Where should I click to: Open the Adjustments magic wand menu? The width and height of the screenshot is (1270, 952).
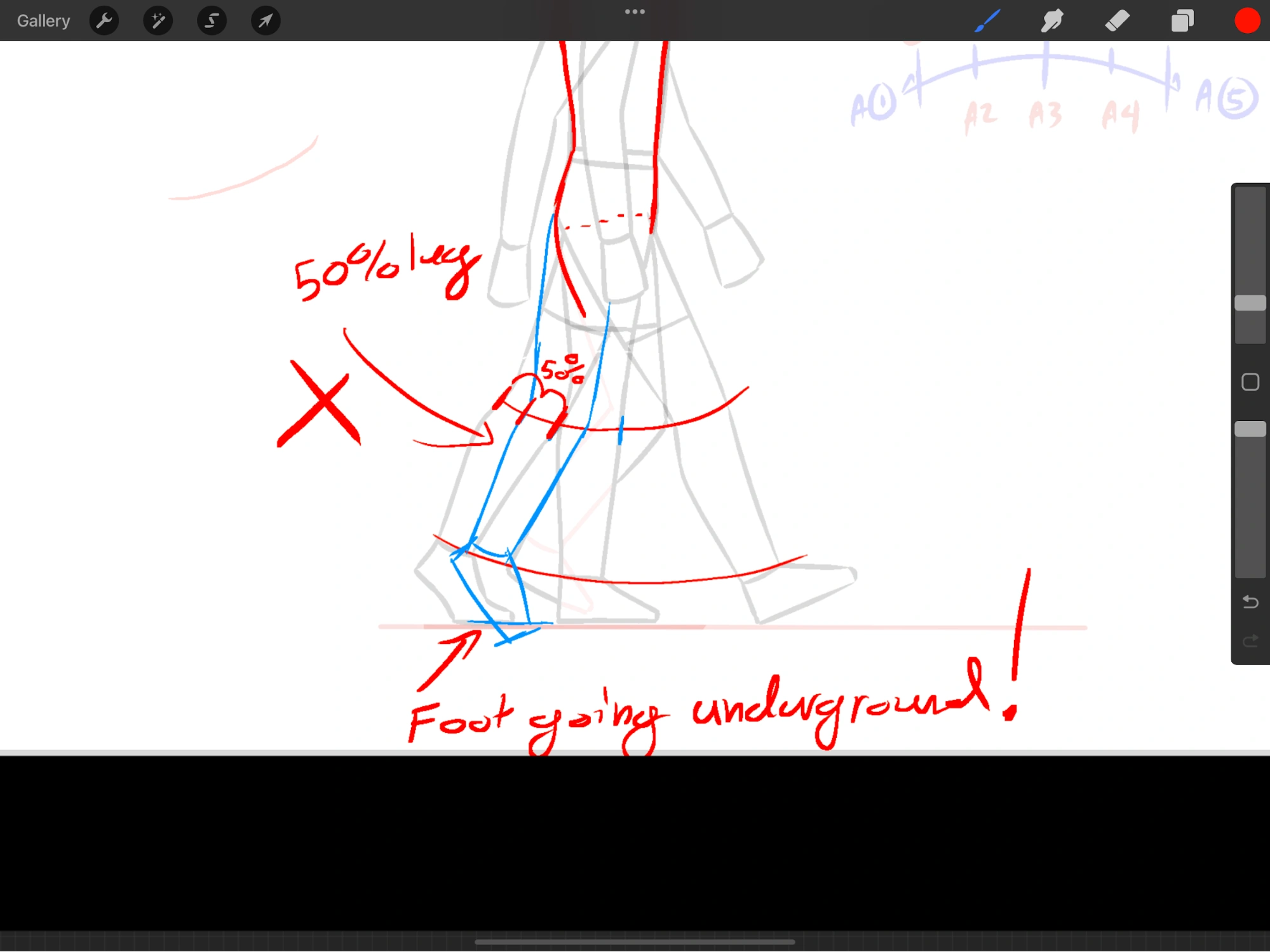tap(158, 21)
